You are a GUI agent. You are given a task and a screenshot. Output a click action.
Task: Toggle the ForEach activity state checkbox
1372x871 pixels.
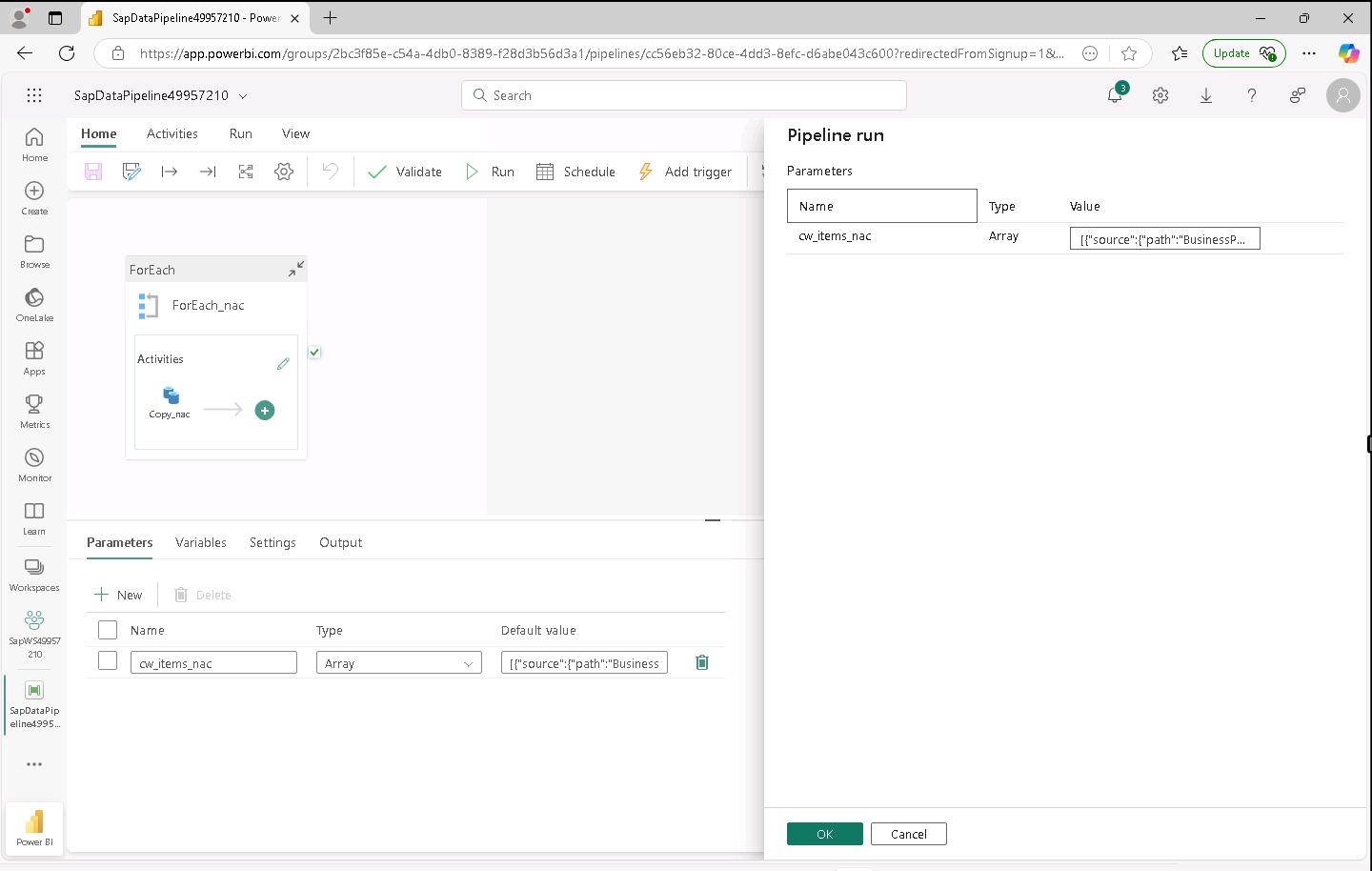pyautogui.click(x=314, y=353)
